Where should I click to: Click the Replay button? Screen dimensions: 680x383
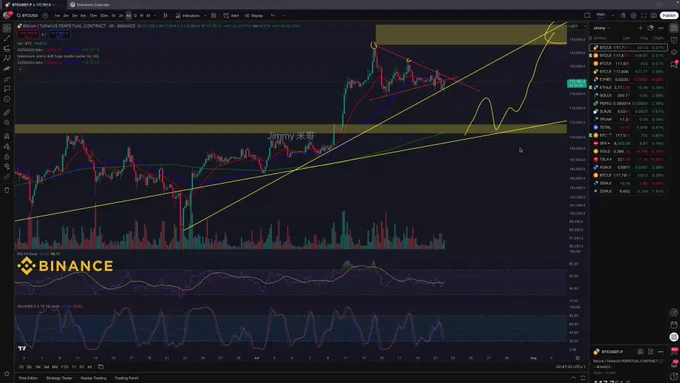coord(254,16)
